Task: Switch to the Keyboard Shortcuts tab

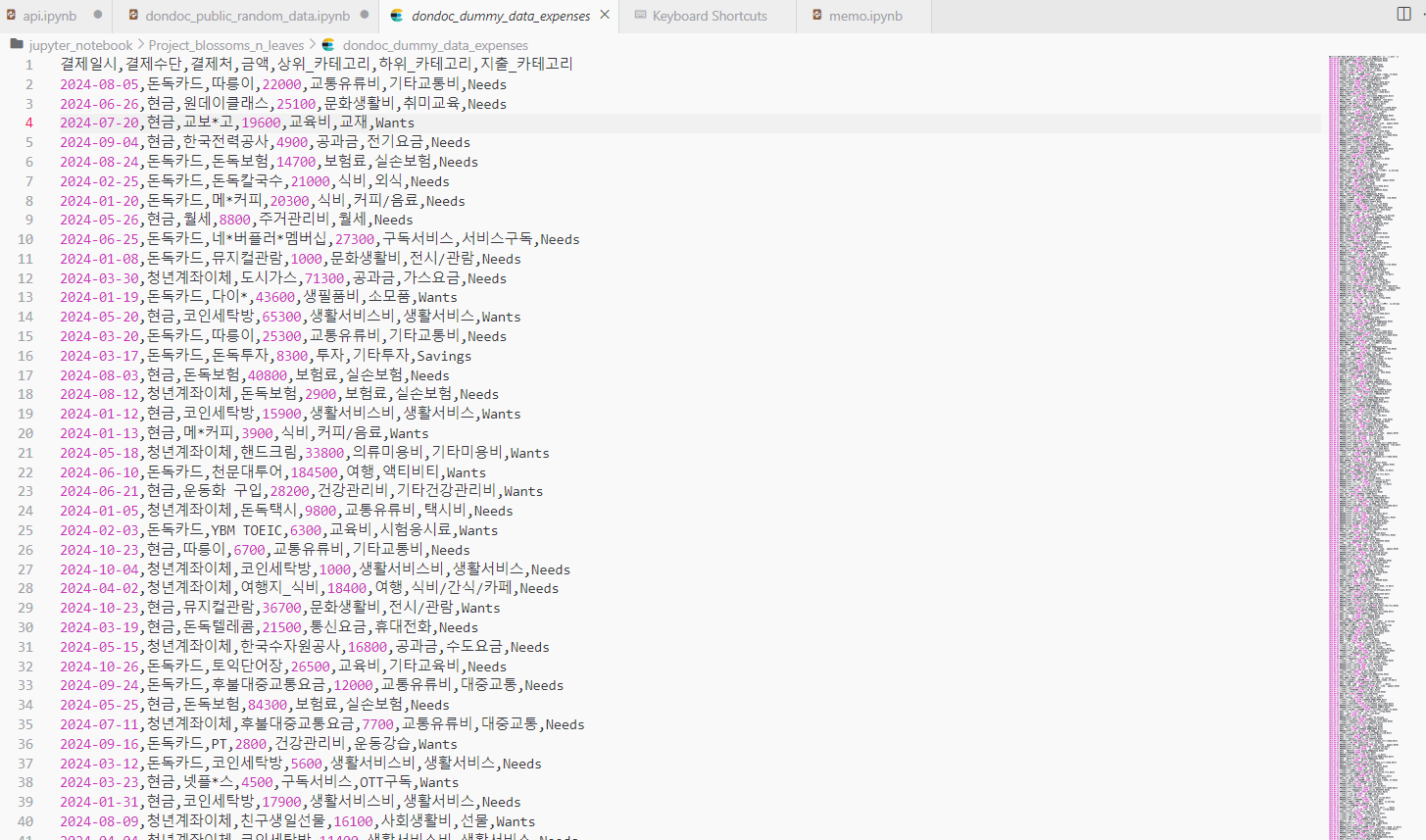Action: click(710, 16)
